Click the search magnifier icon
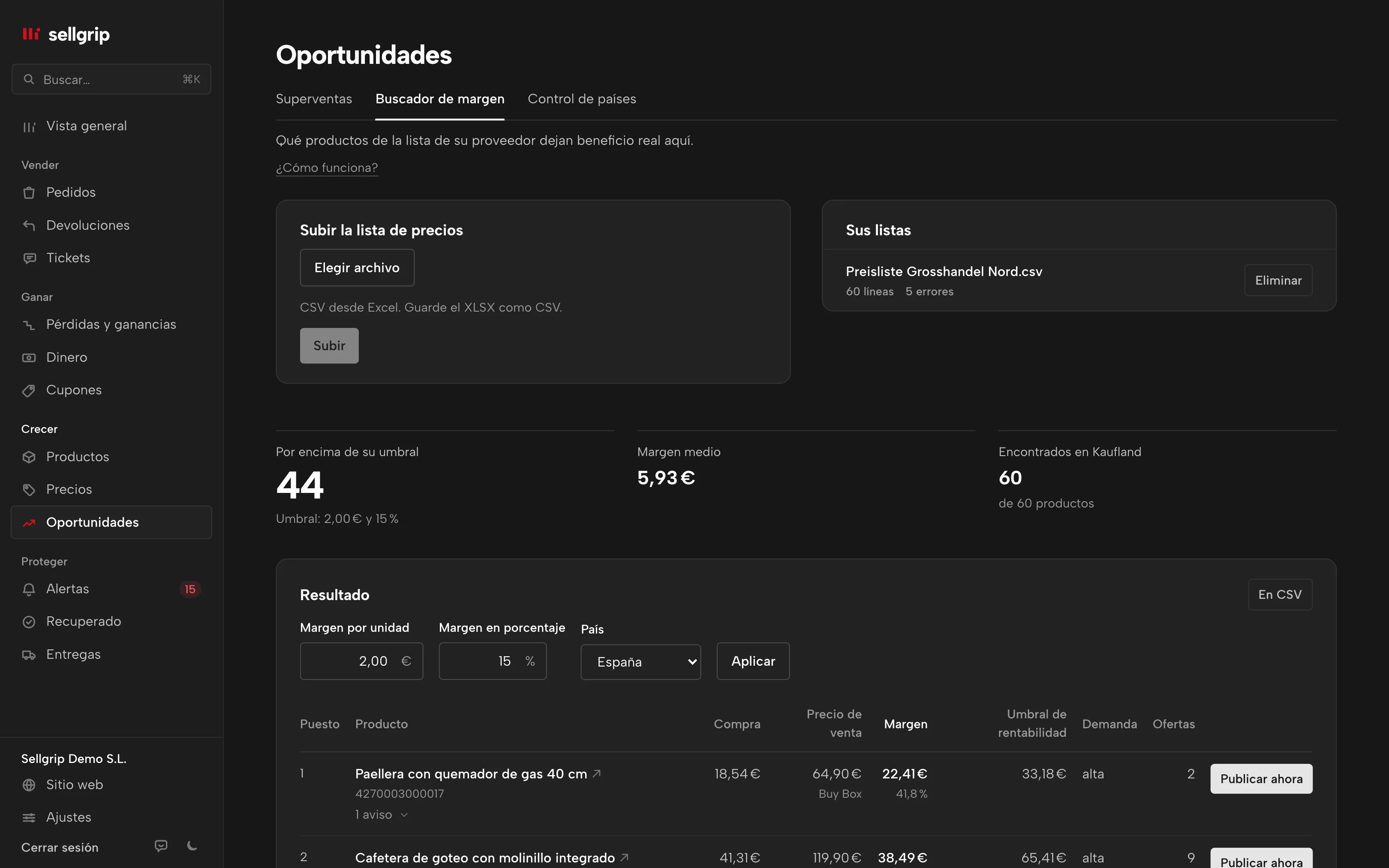1389x868 pixels. pyautogui.click(x=29, y=79)
